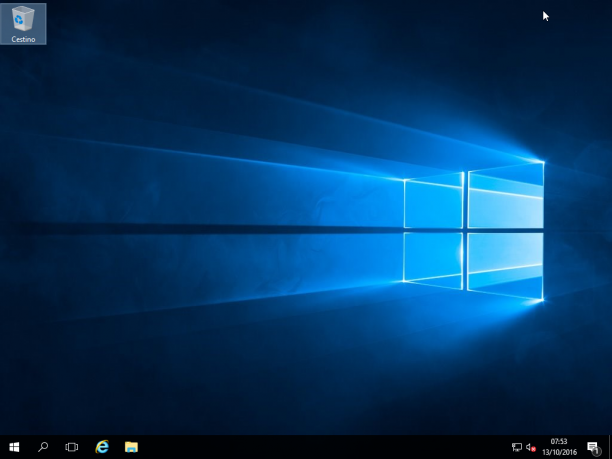
Task: Launch Internet Explorer from the taskbar
Action: pos(102,447)
